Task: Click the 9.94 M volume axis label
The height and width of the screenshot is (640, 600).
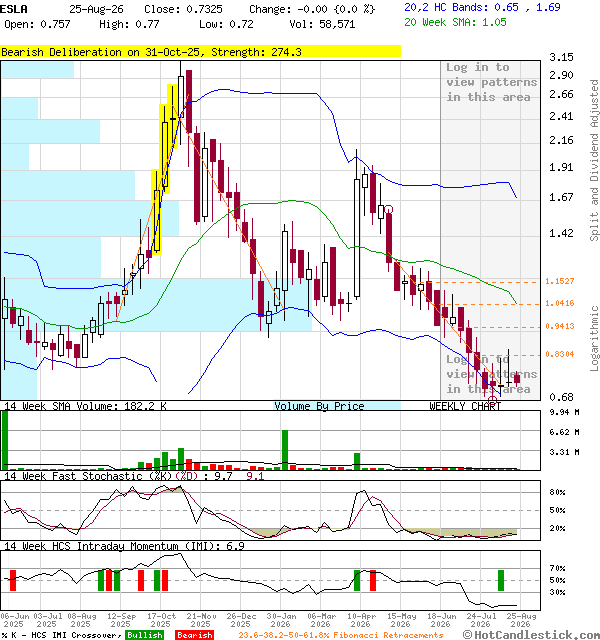Action: (x=564, y=412)
